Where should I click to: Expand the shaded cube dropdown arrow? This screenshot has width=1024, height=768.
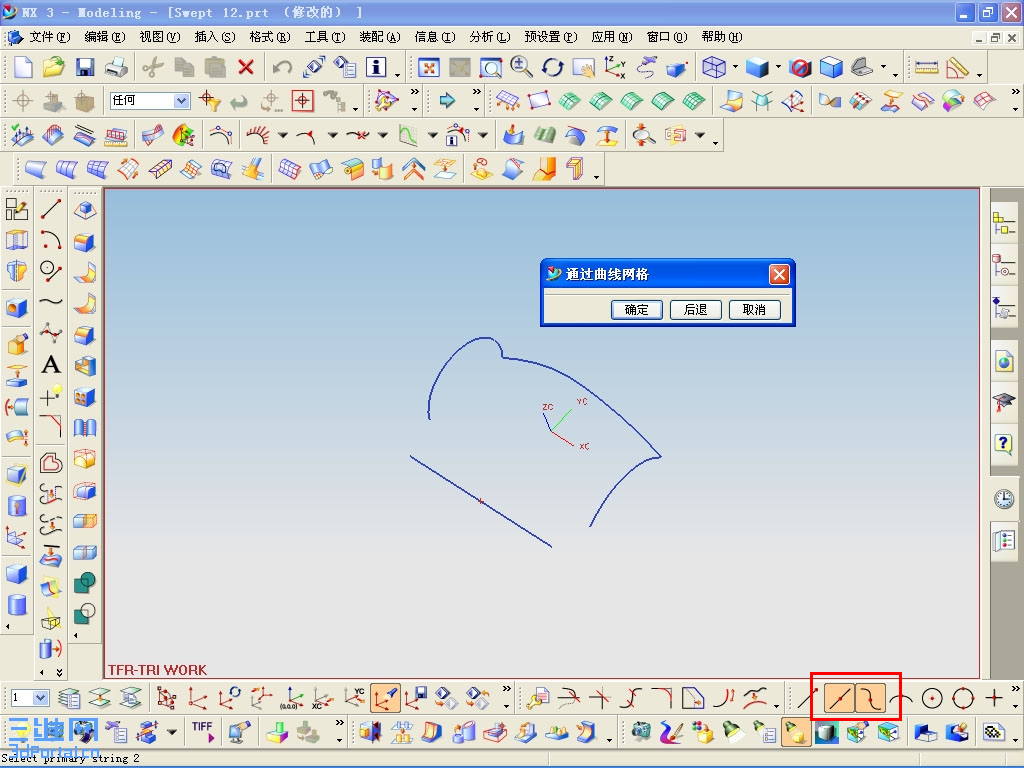778,67
